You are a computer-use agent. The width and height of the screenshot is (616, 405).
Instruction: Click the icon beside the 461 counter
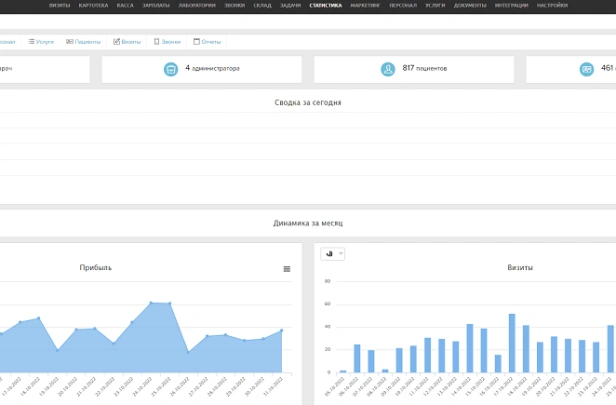(587, 69)
